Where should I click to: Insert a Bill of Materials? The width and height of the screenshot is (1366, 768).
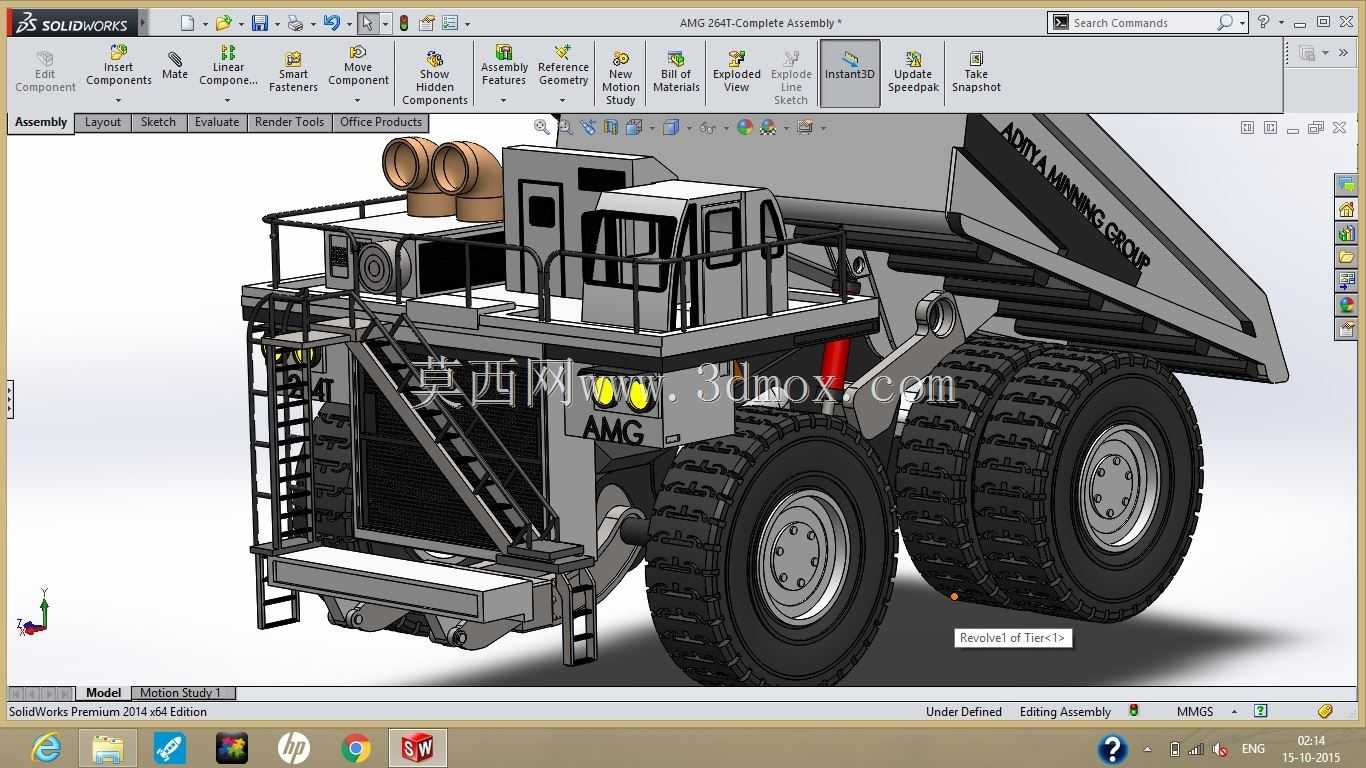676,73
